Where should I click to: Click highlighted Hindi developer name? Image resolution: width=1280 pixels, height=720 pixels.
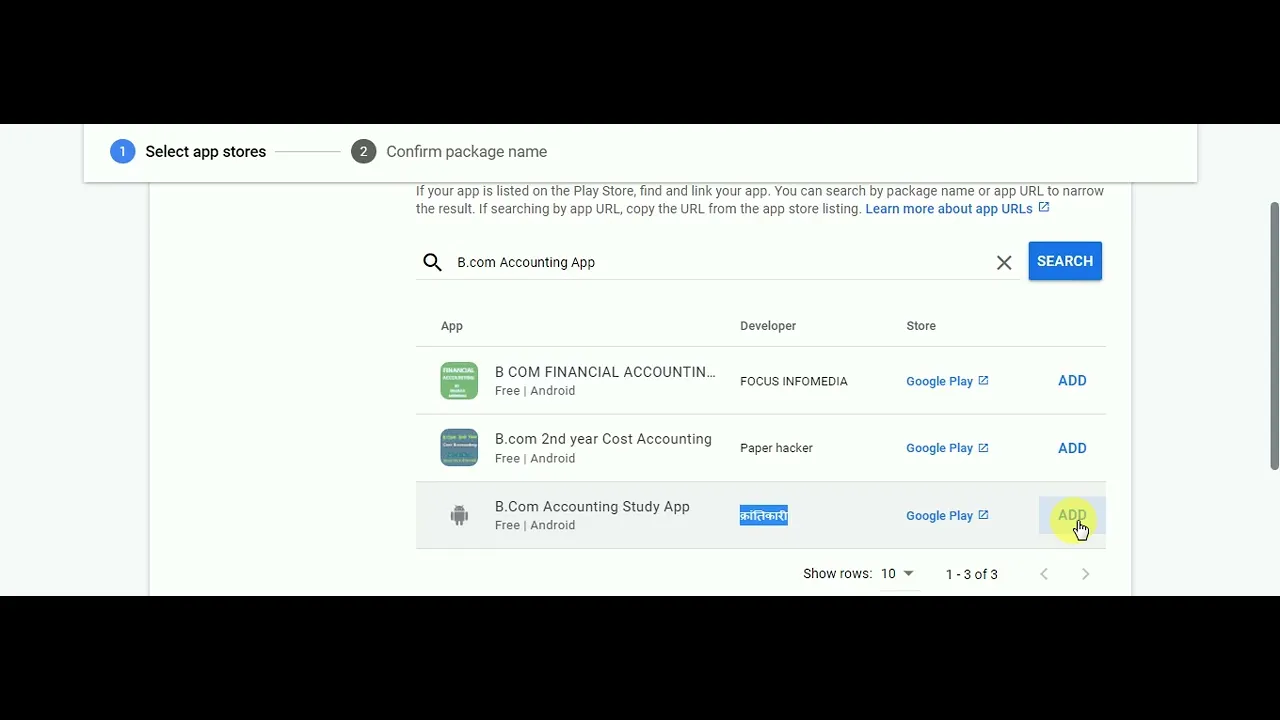click(x=764, y=515)
